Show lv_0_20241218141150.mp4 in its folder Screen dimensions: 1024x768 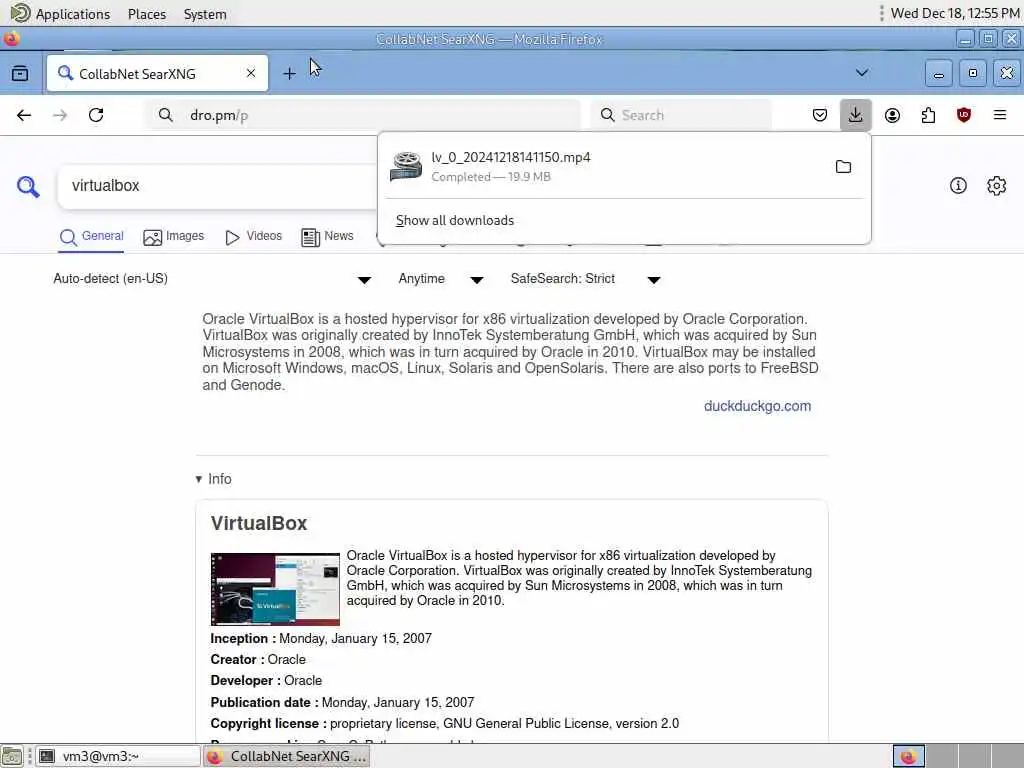coord(843,167)
